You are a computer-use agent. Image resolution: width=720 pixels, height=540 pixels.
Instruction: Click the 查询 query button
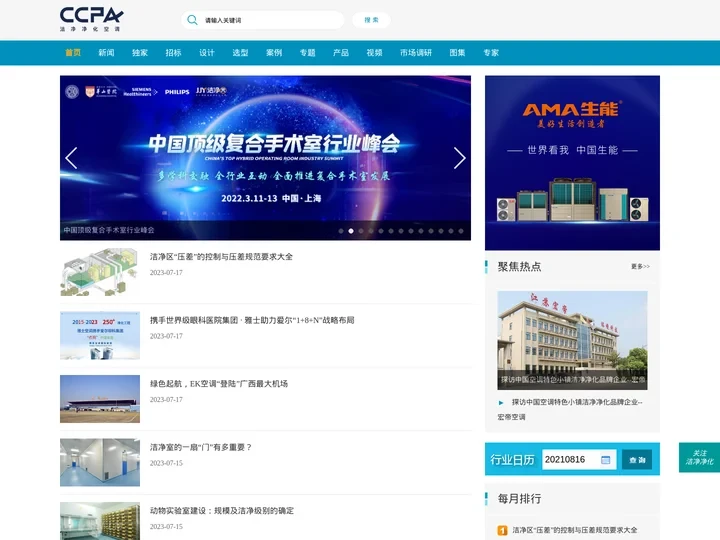point(637,460)
